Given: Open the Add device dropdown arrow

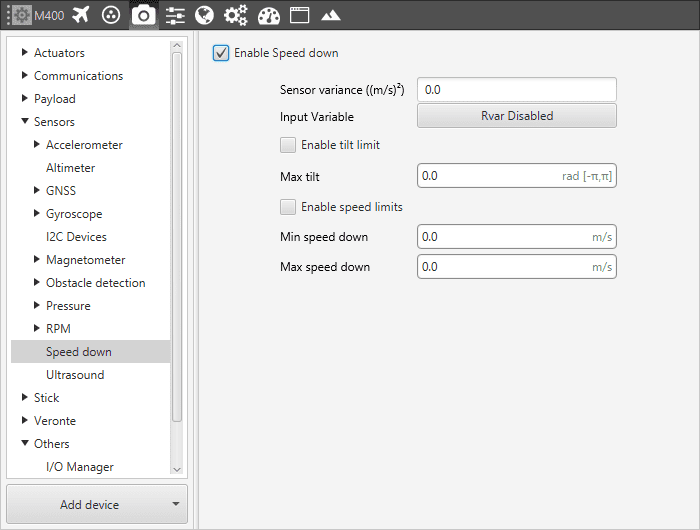Looking at the screenshot, I should click(x=176, y=504).
